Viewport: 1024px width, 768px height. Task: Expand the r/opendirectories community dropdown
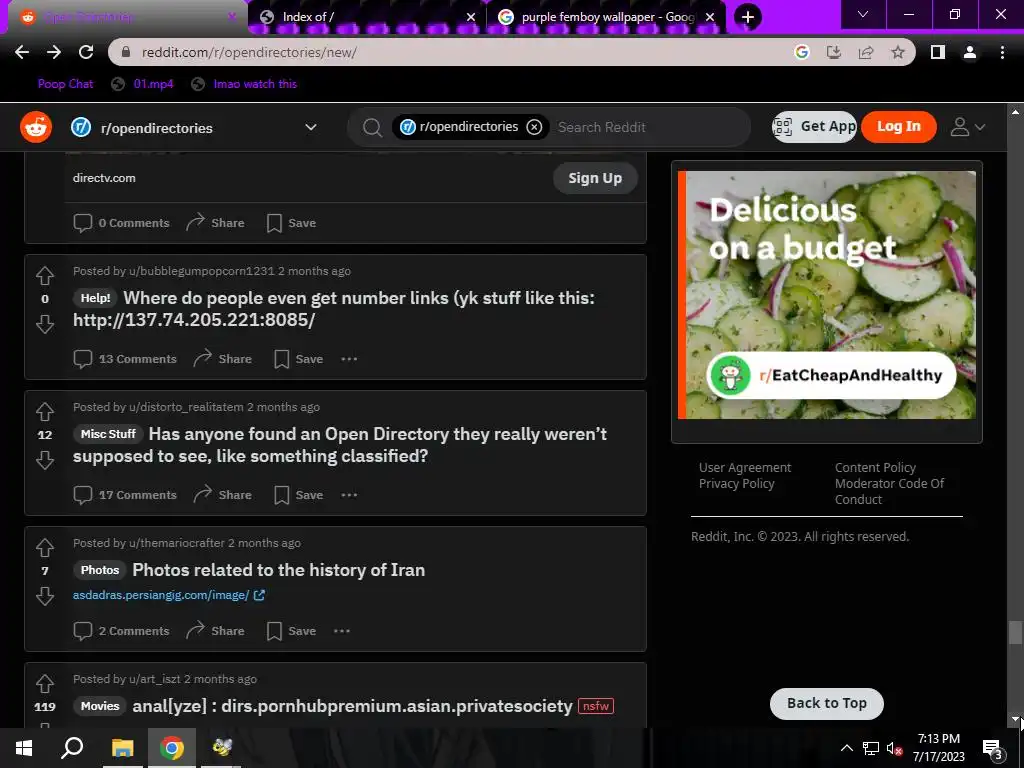311,127
